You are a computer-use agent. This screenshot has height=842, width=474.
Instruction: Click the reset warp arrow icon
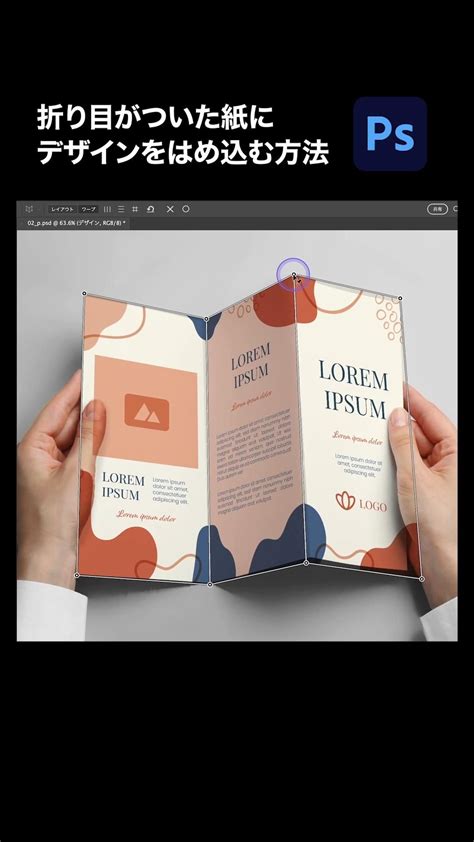click(151, 209)
